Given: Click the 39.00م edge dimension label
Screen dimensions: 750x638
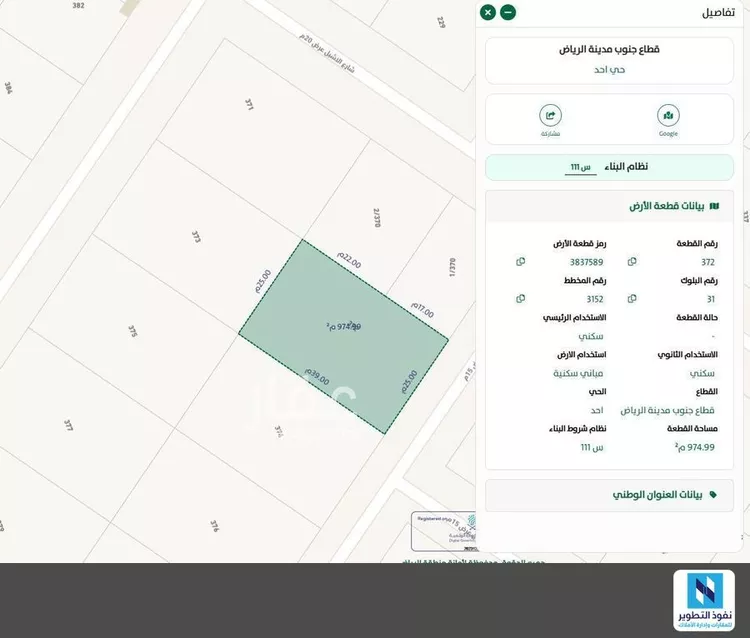Looking at the screenshot, I should pyautogui.click(x=317, y=377).
